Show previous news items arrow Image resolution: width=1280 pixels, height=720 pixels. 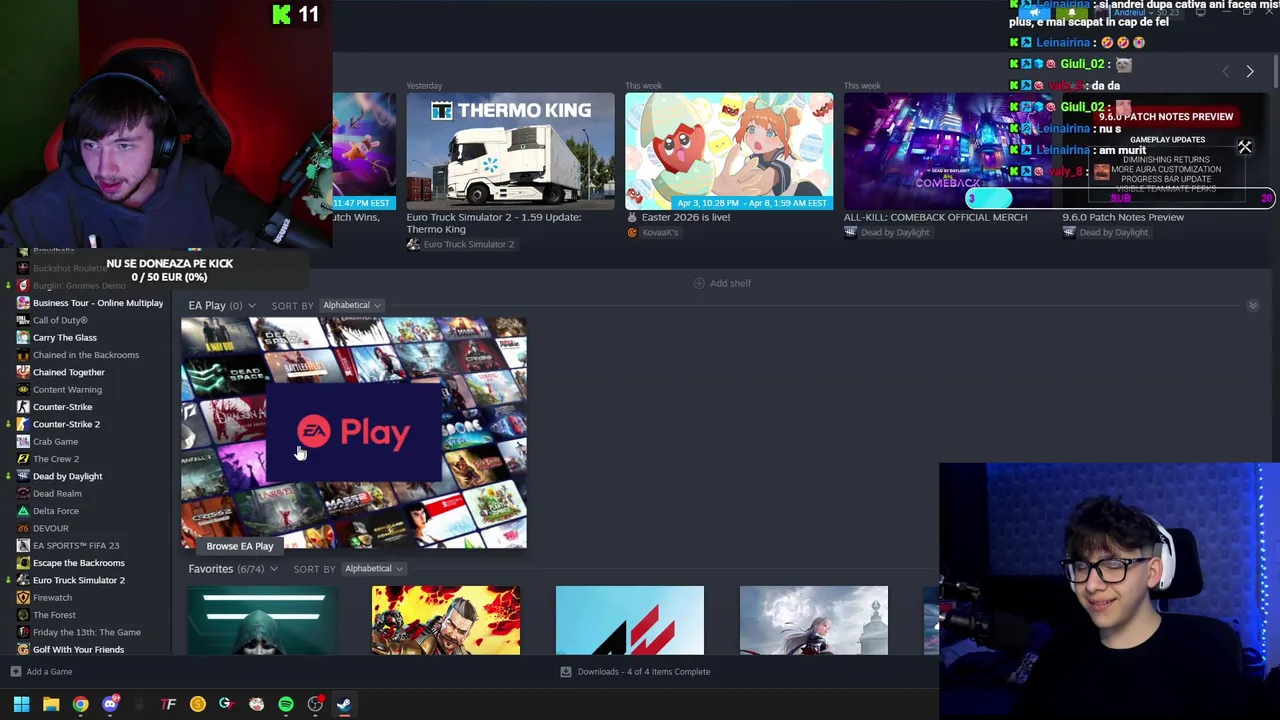[1225, 71]
